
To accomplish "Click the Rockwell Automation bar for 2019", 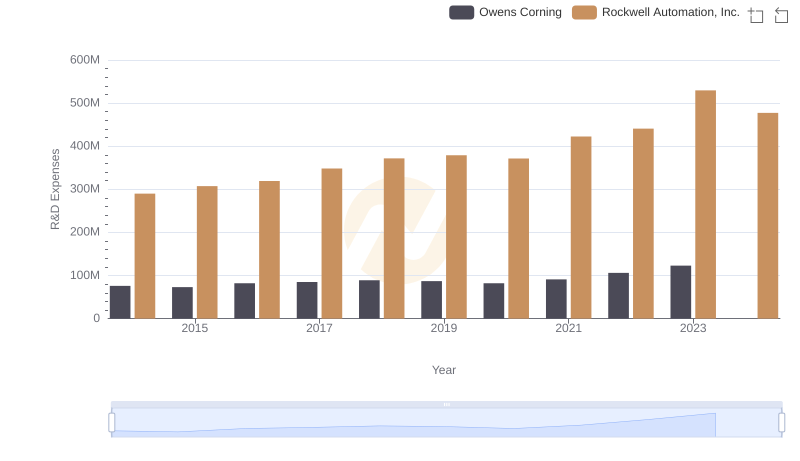I will click(456, 237).
